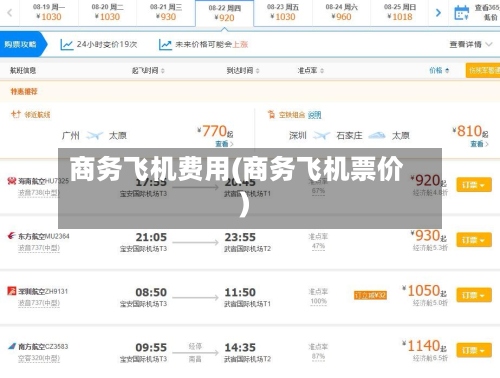Click the 47% punctuality rate
500x378 pixels.
(x=318, y=246)
